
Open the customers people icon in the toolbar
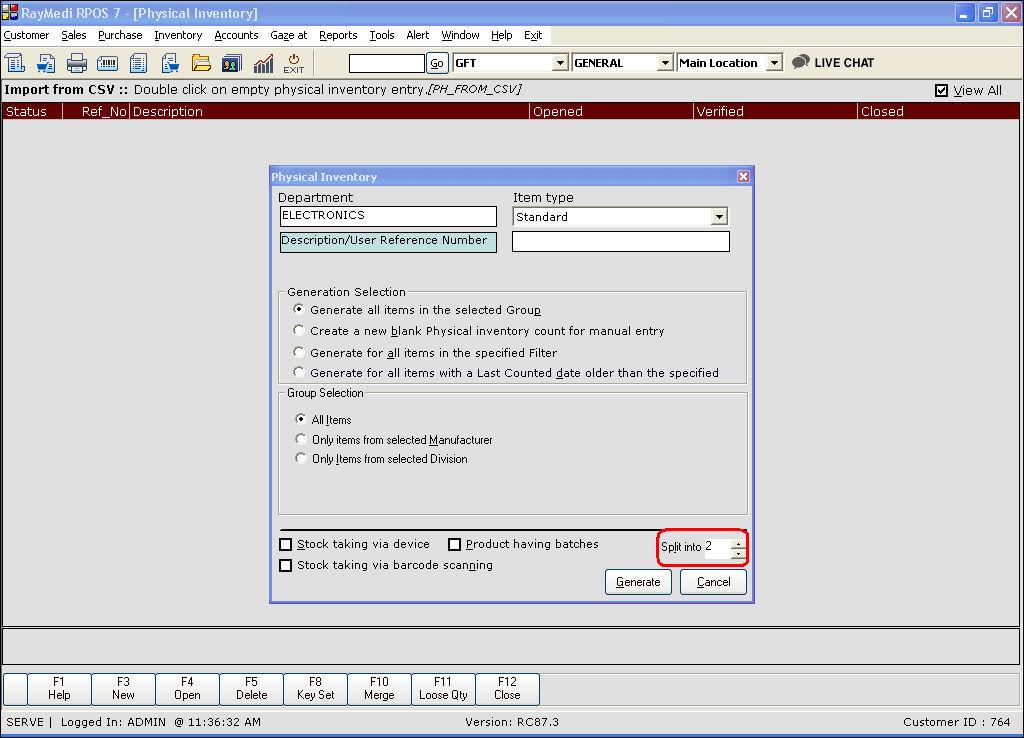click(x=232, y=63)
